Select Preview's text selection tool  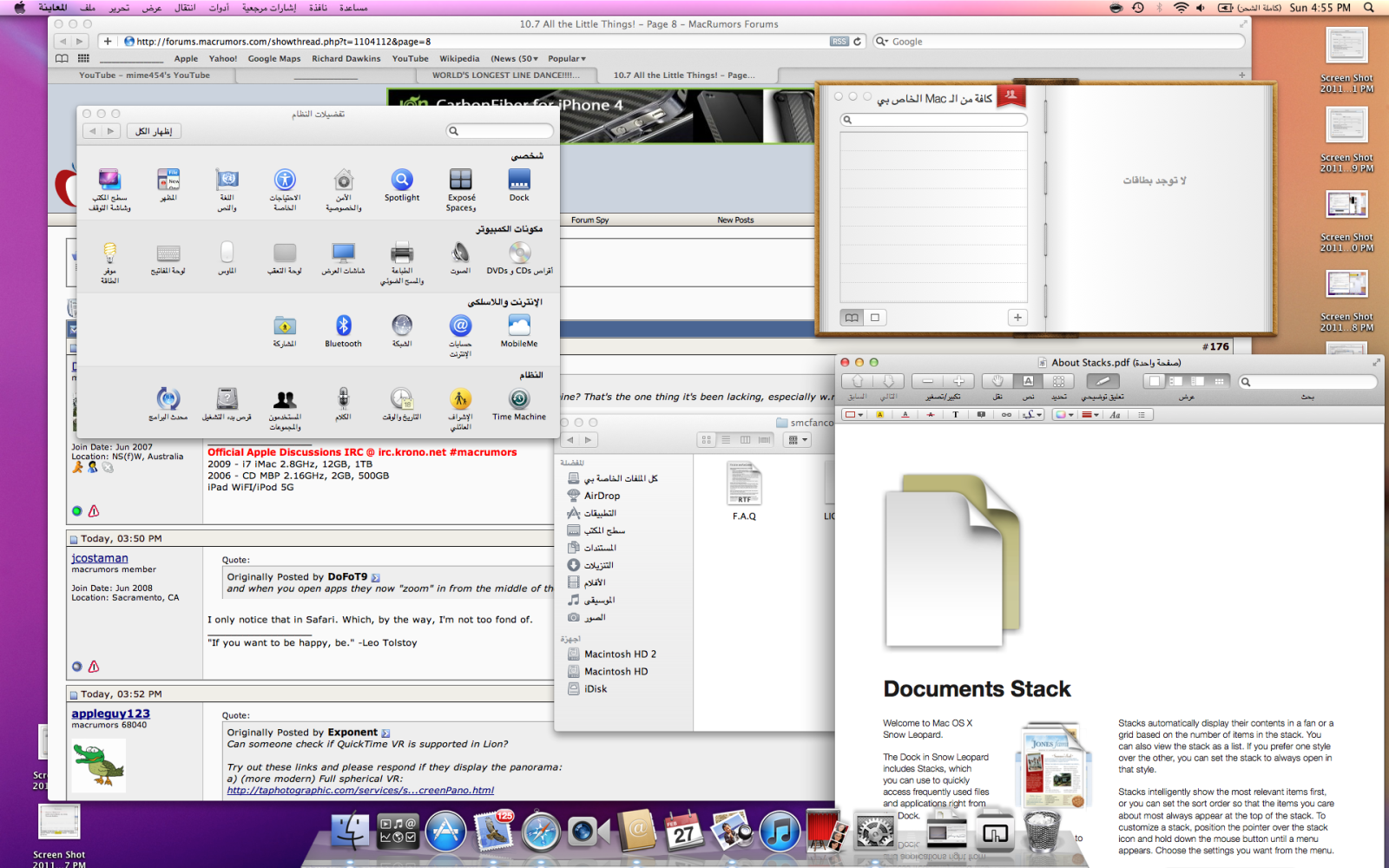click(1028, 381)
